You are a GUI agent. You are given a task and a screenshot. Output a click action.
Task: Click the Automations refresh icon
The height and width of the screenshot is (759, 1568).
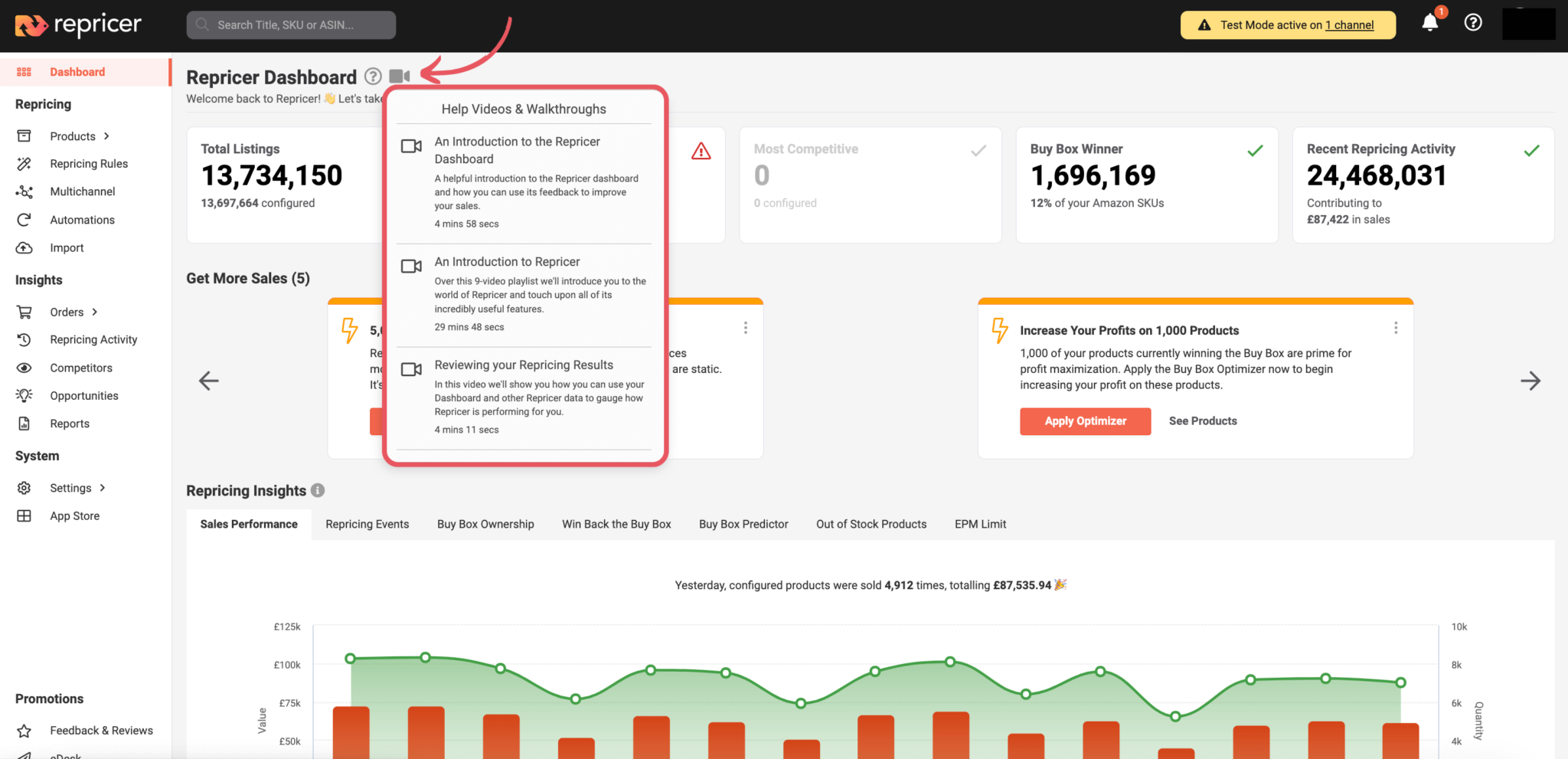(x=24, y=220)
